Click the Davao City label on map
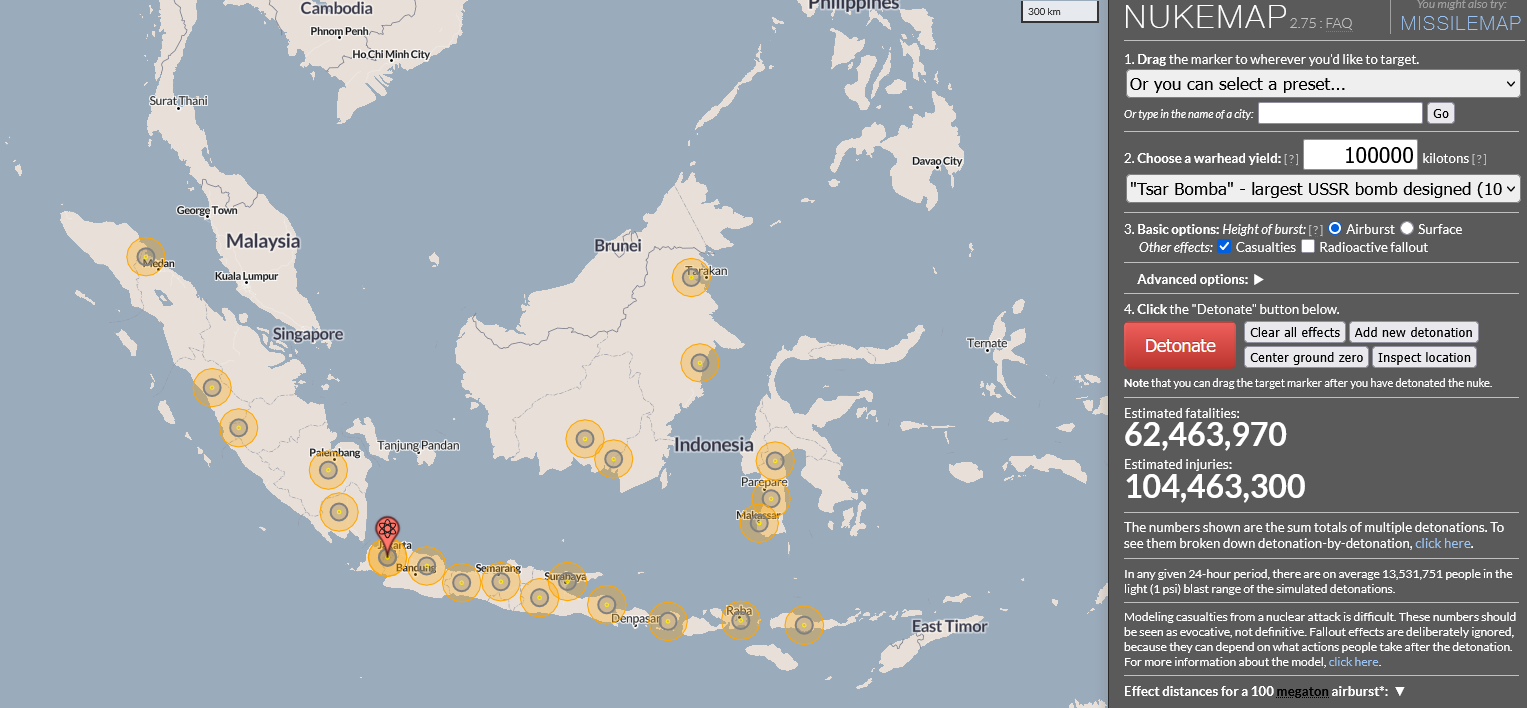1527x708 pixels. pos(937,161)
